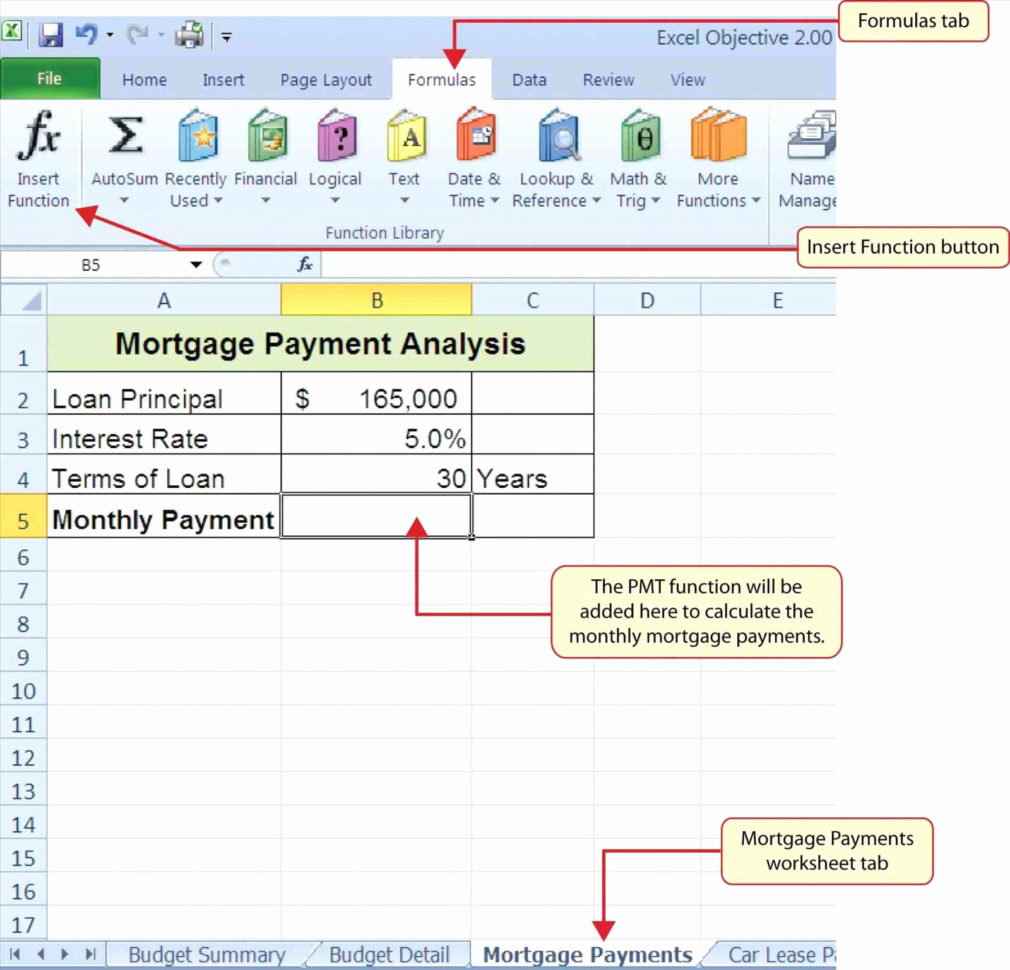This screenshot has height=970, width=1010.
Task: Click the Excel application icon
Action: point(11,30)
